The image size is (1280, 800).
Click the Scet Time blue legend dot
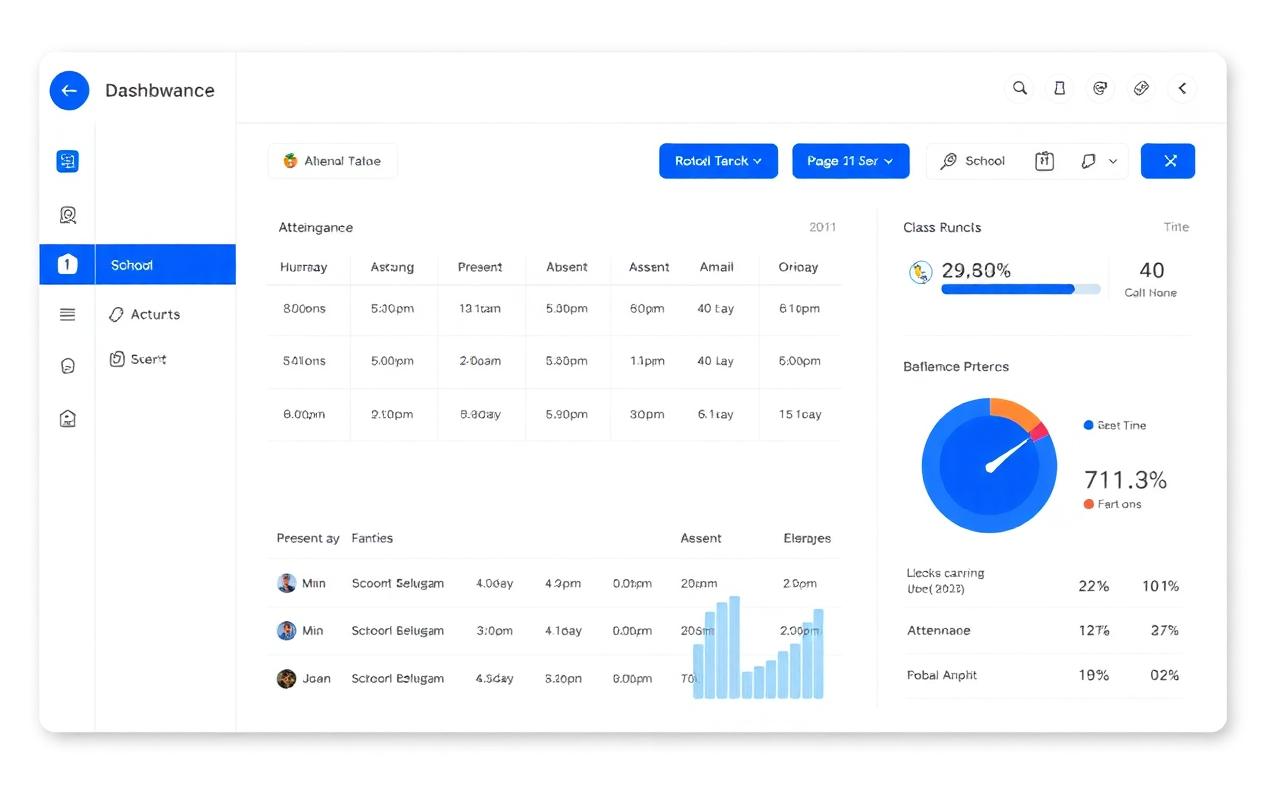click(x=1088, y=425)
